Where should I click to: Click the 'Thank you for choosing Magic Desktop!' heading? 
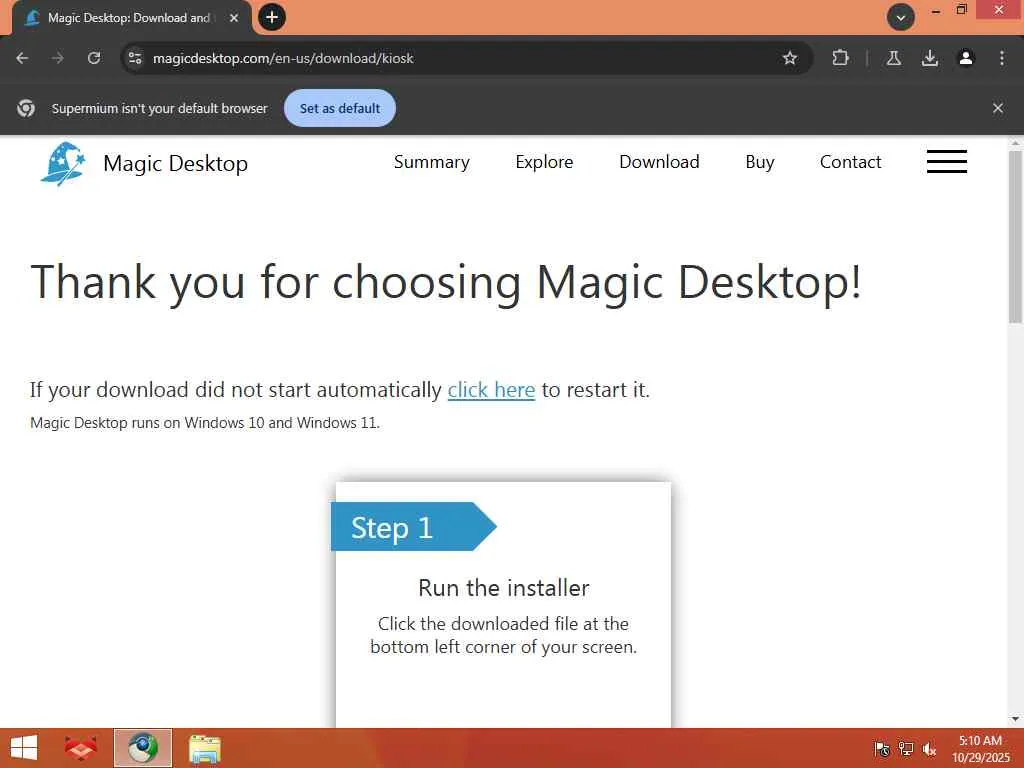[446, 282]
